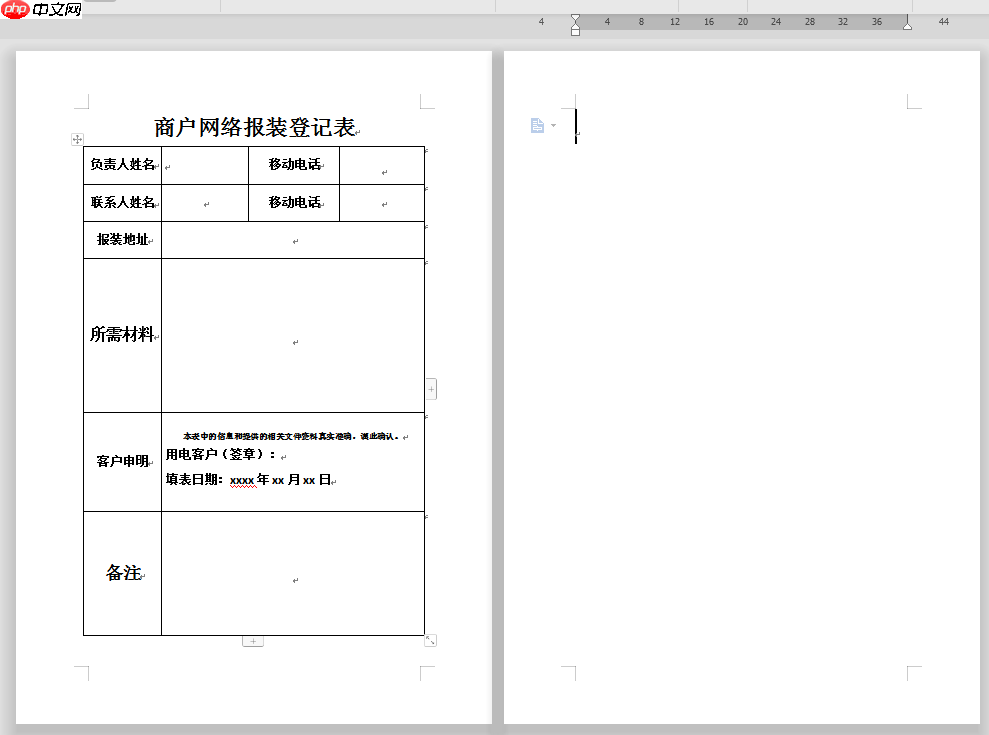This screenshot has width=989, height=735.
Task: Click inside the 所需材料 cell
Action: pos(122,335)
